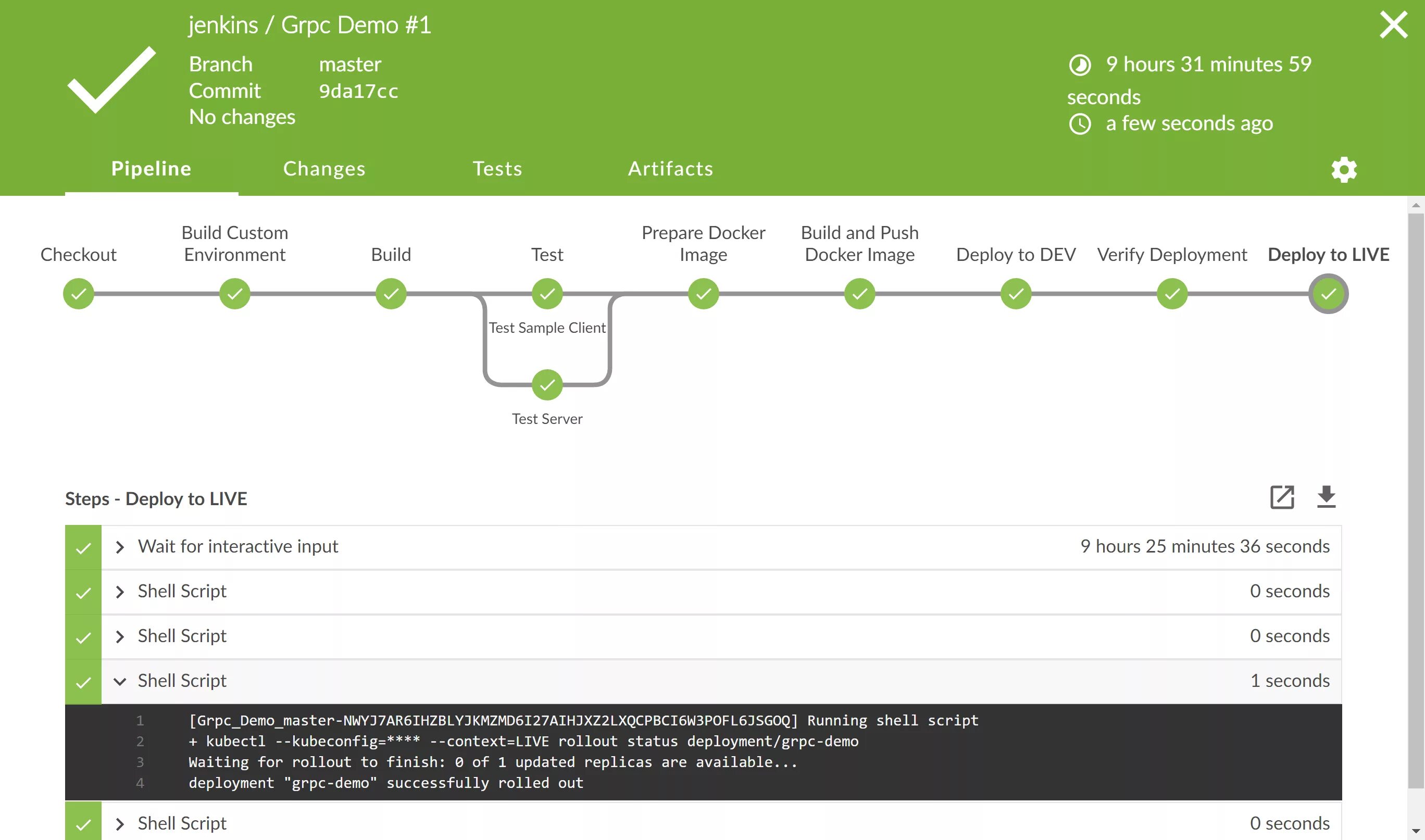
Task: Click the Test Server label
Action: [547, 419]
